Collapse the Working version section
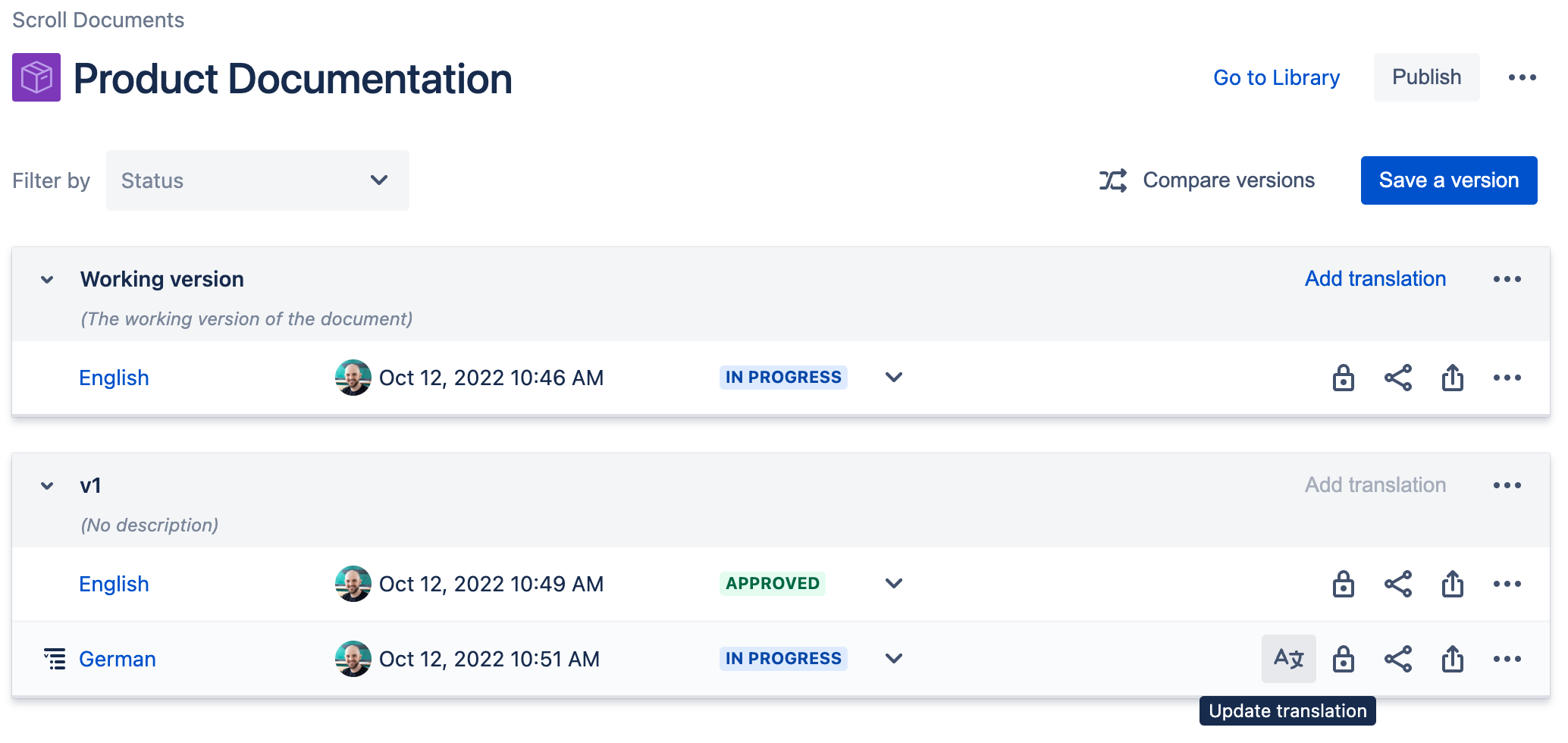This screenshot has width=1568, height=743. [x=47, y=280]
